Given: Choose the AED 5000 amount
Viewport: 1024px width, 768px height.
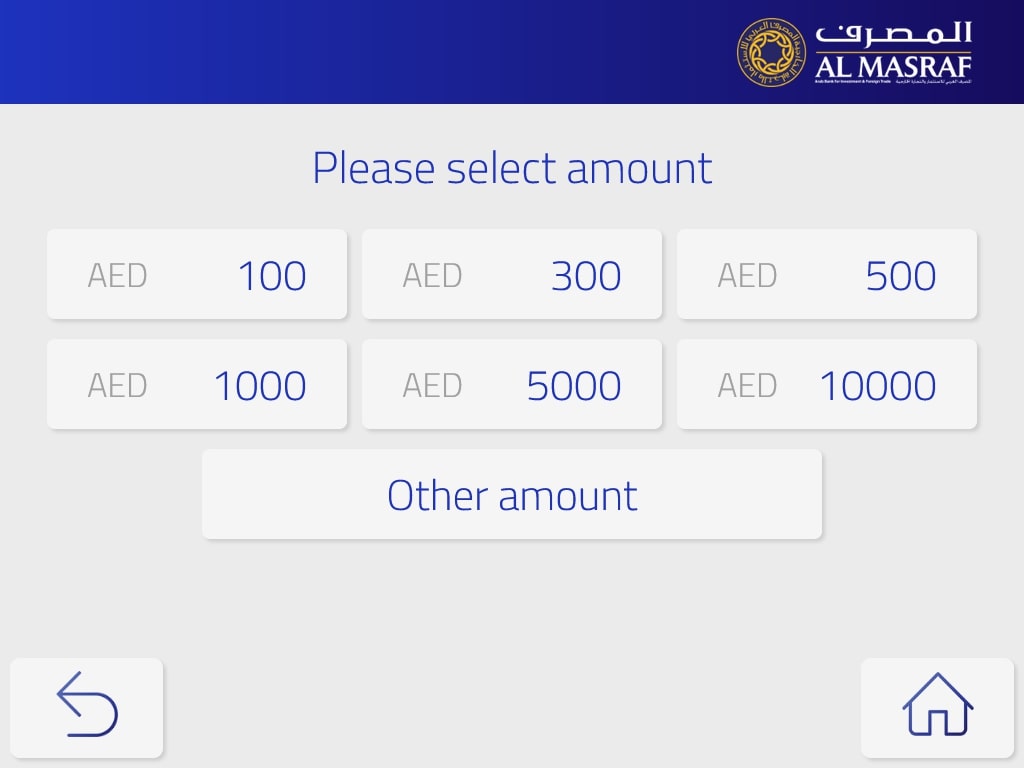Looking at the screenshot, I should click(x=512, y=385).
